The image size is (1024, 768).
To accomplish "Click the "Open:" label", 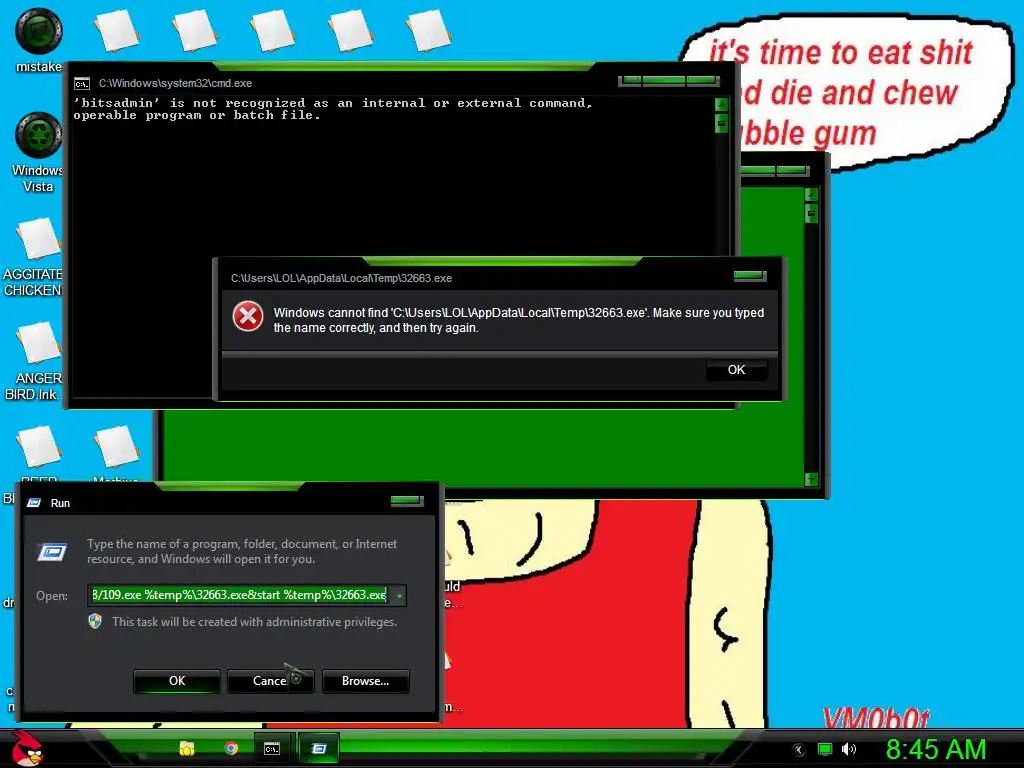I will [52, 596].
